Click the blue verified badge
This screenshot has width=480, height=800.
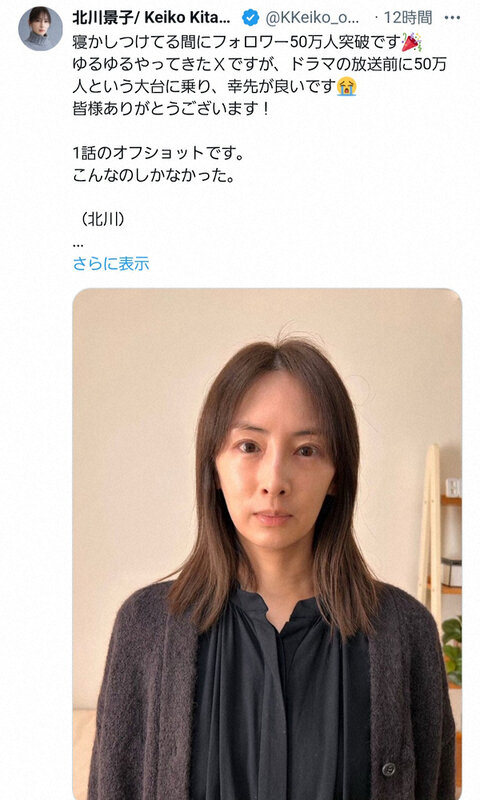click(x=250, y=18)
